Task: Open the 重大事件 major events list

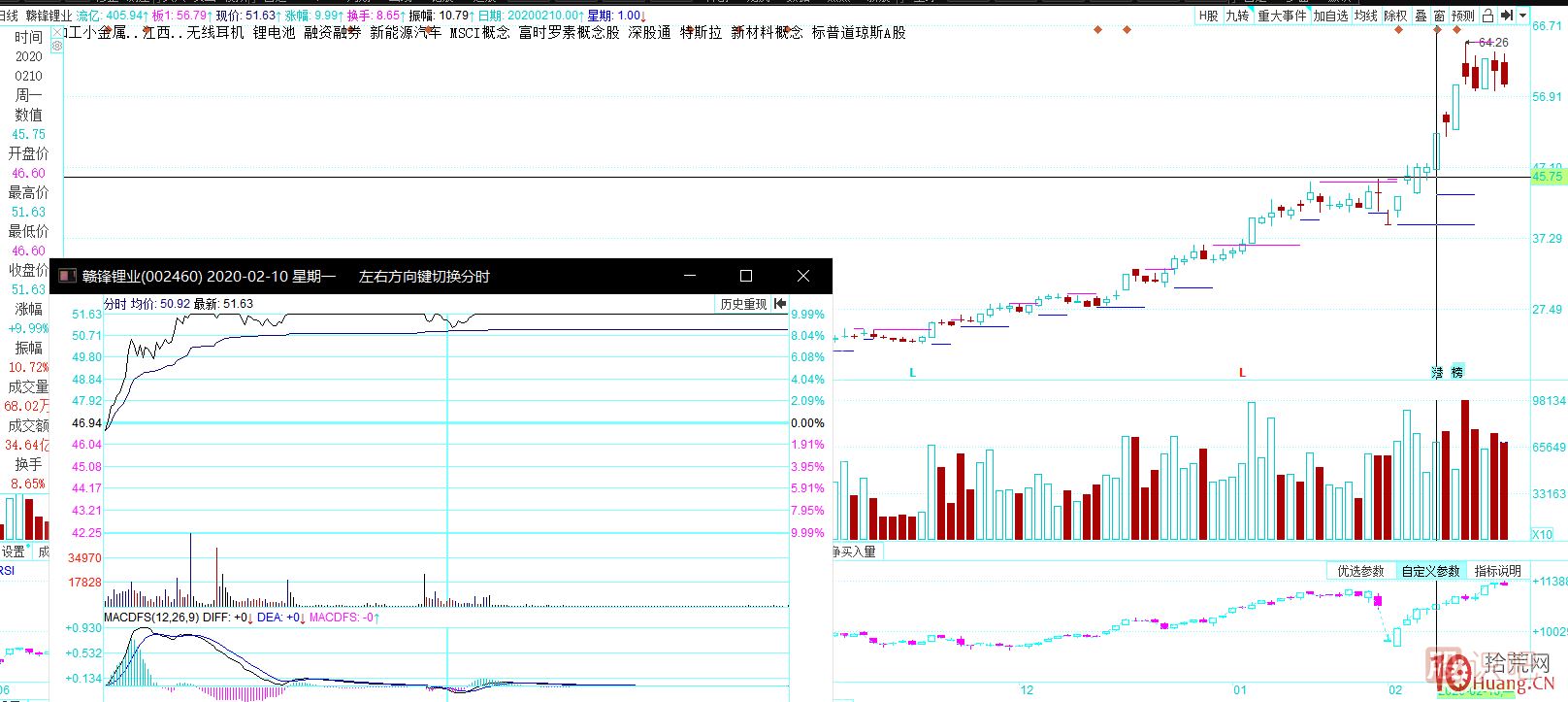Action: pyautogui.click(x=1282, y=16)
